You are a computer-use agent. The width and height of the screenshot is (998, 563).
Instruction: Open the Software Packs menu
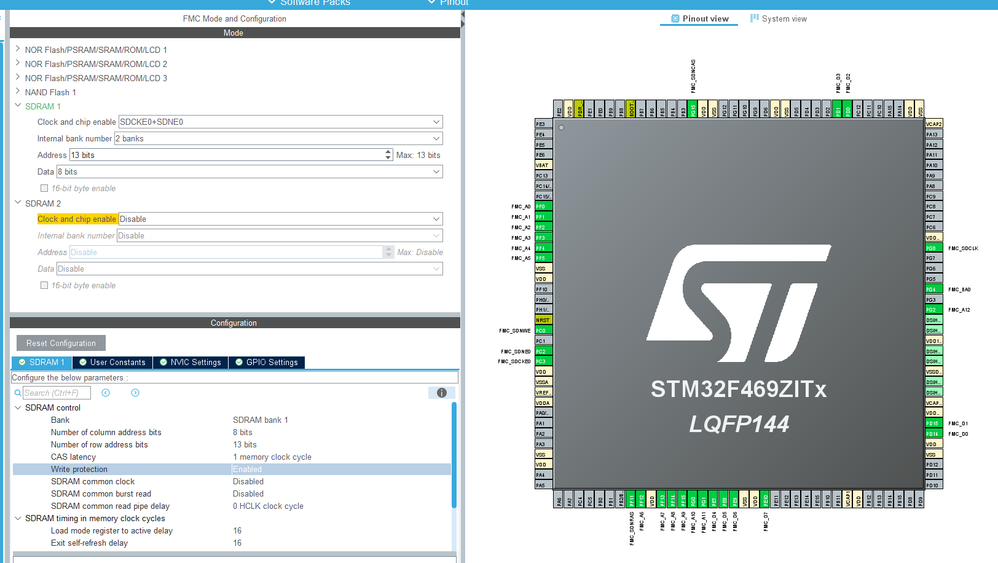coord(309,3)
